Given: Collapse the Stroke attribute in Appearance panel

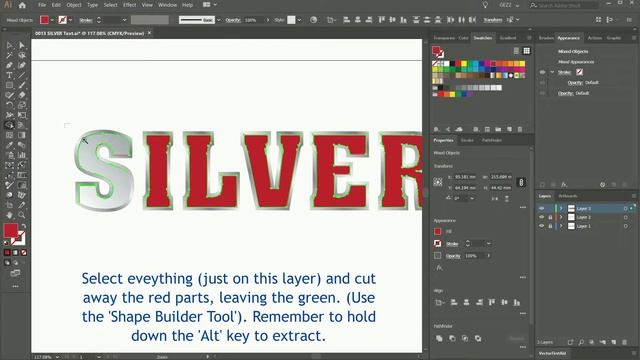Looking at the screenshot, I should 552,72.
